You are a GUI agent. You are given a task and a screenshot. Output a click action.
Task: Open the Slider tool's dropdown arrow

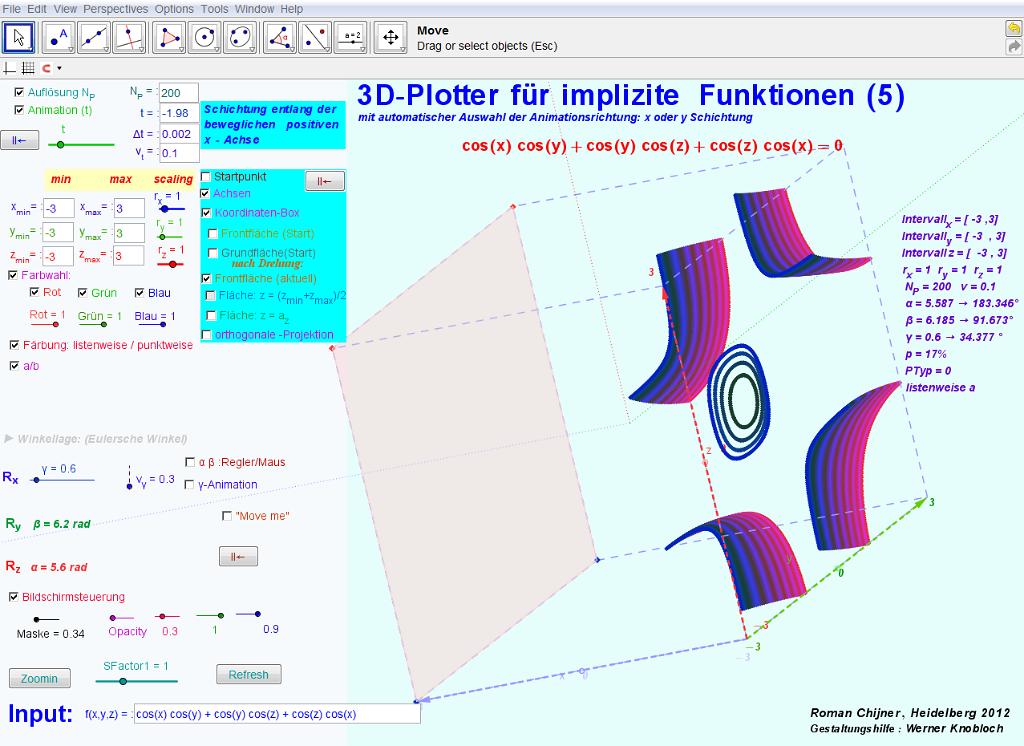pos(364,49)
